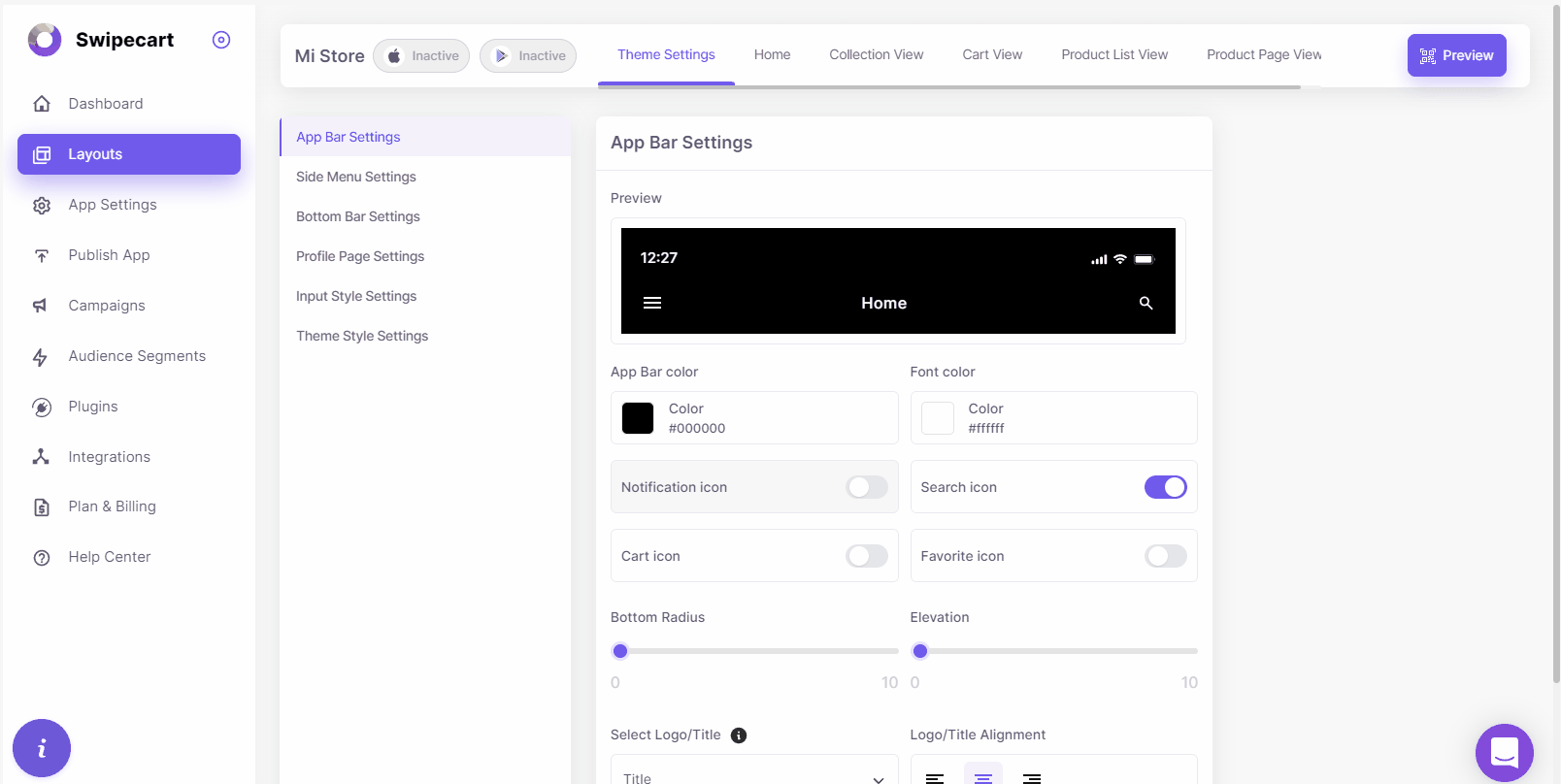This screenshot has height=784, width=1561.
Task: Click the Campaigns megaphone icon
Action: pyautogui.click(x=41, y=306)
